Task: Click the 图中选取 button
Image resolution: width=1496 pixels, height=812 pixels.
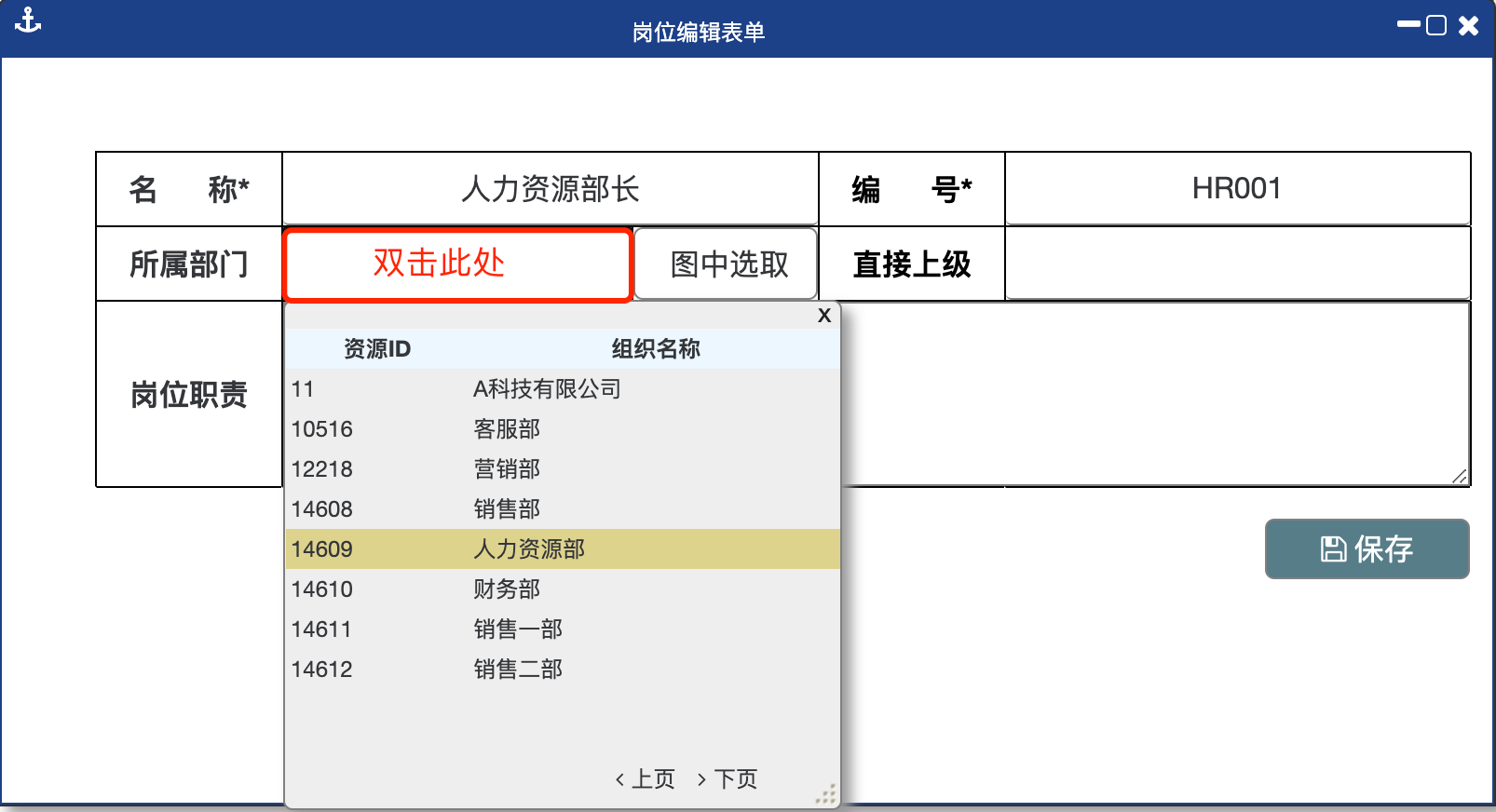Action: point(727,264)
